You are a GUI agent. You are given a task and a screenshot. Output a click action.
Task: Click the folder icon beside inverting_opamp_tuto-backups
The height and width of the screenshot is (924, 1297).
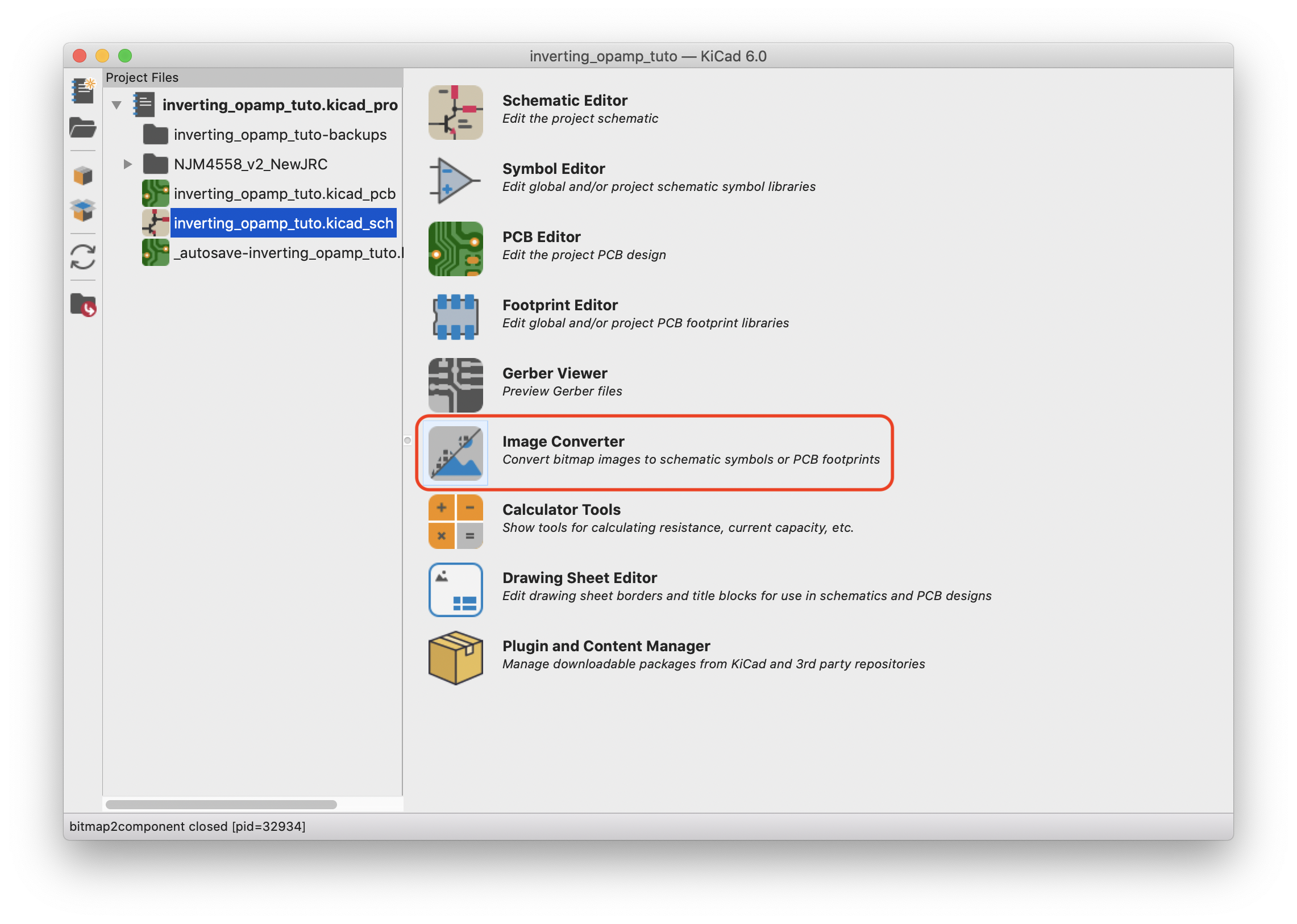point(155,135)
